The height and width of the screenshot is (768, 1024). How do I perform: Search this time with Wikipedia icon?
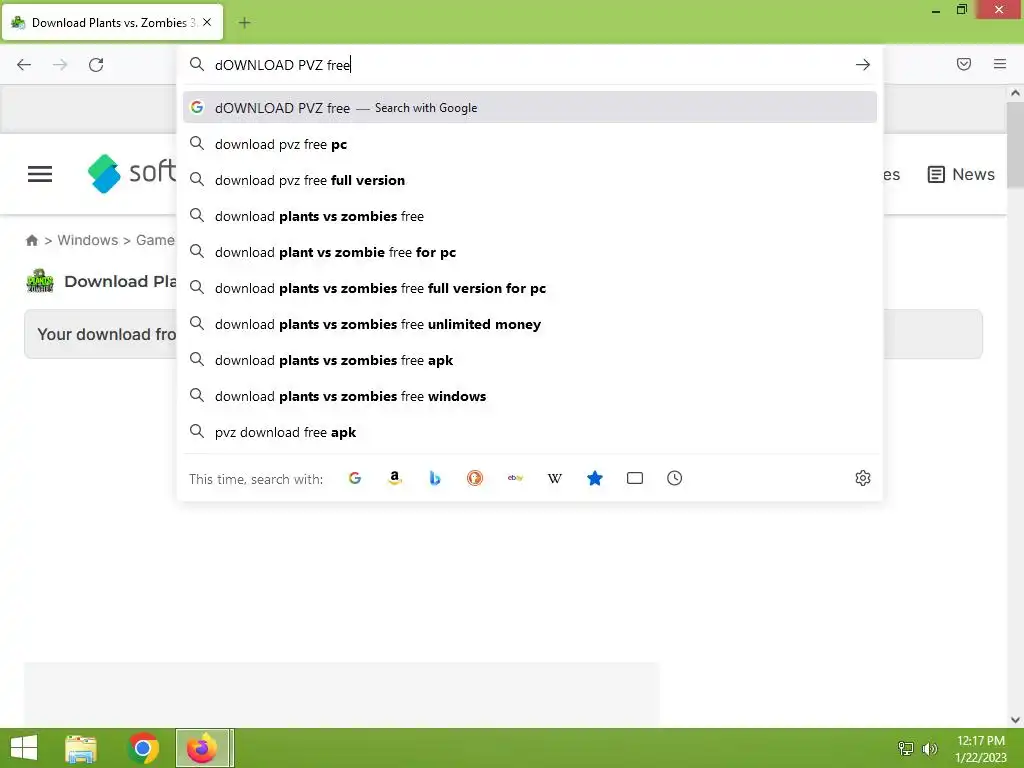(x=555, y=478)
